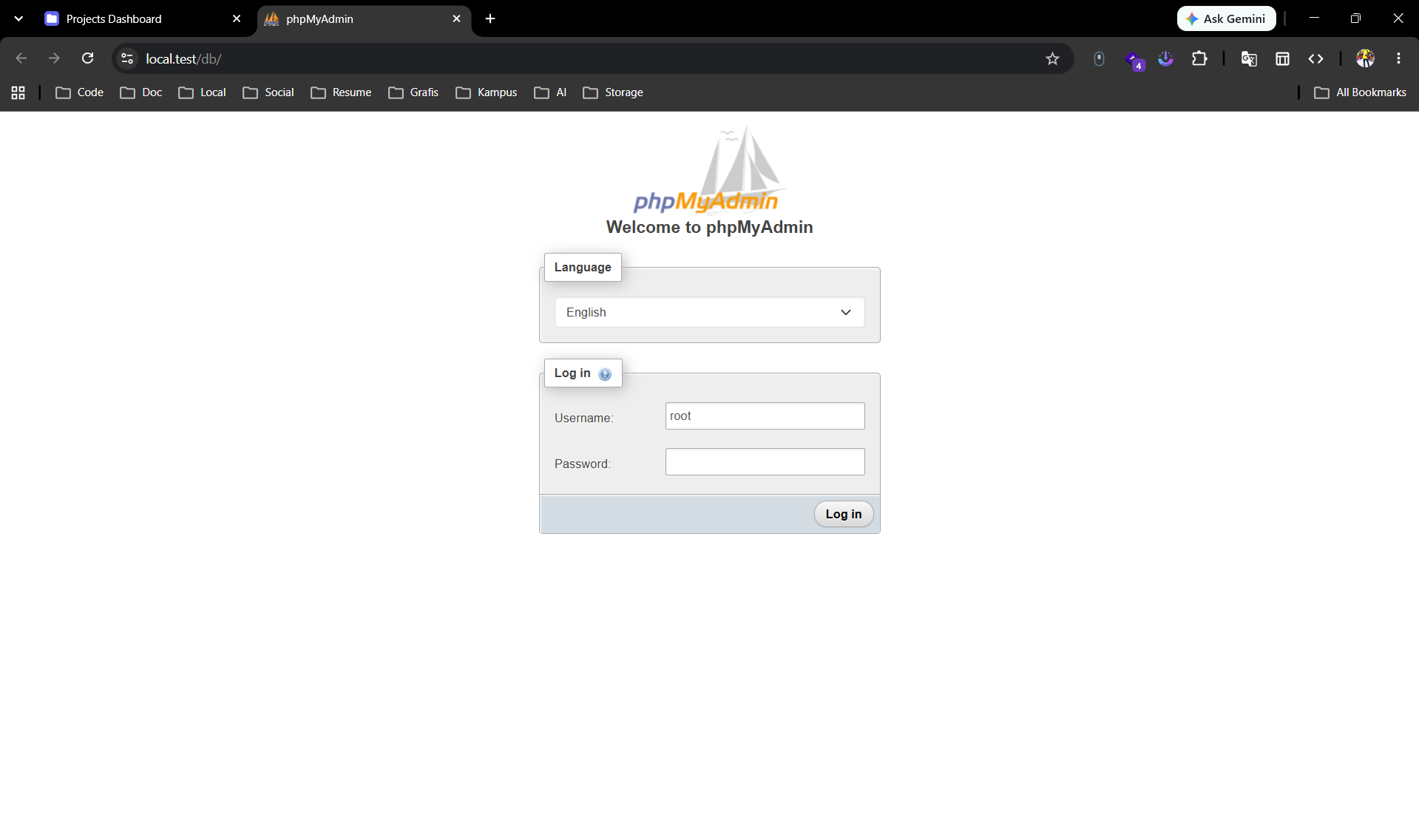Open the Social bookmarks folder

[x=268, y=92]
